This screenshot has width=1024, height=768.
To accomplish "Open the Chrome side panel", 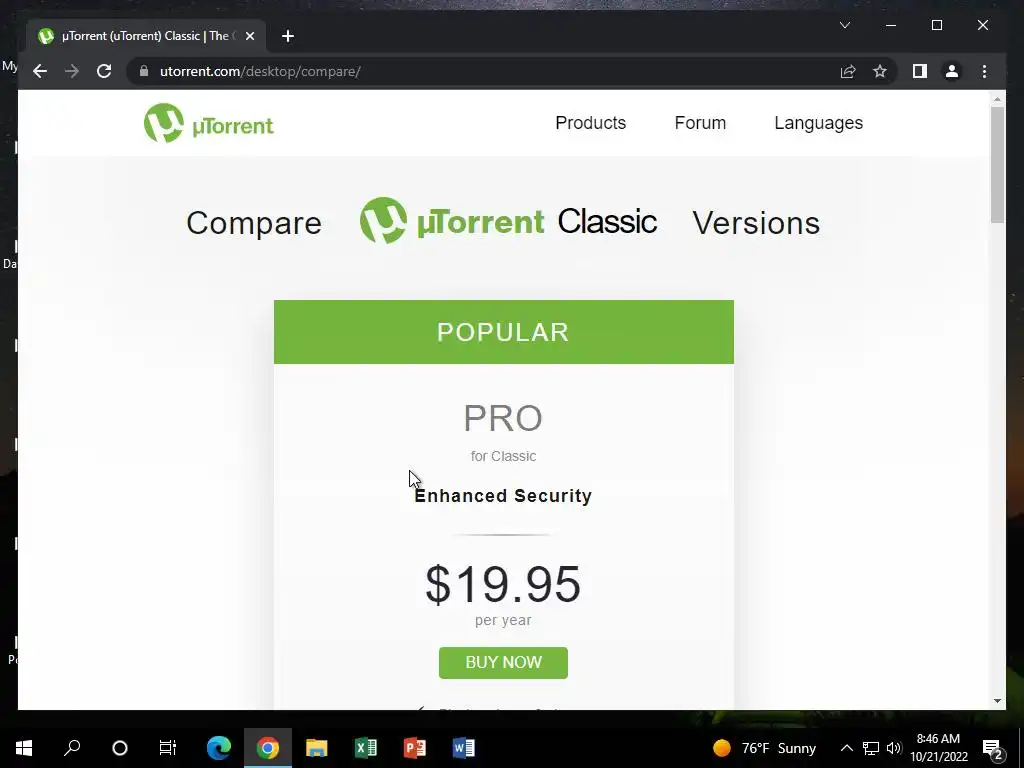I will coord(920,71).
